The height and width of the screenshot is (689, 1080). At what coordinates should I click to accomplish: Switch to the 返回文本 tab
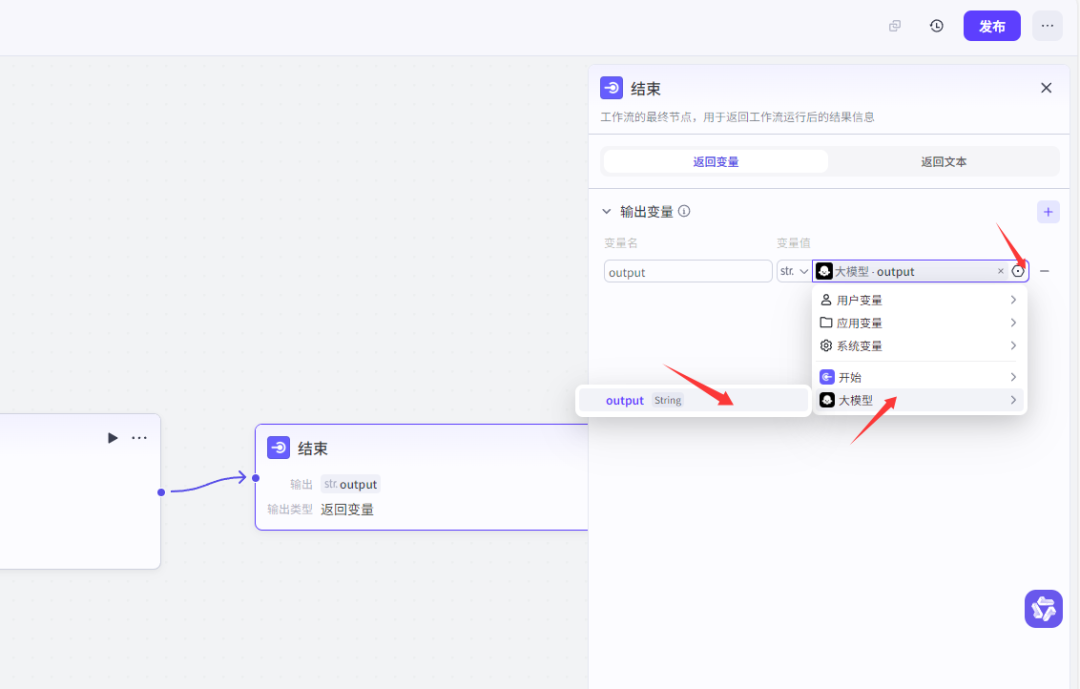944,160
